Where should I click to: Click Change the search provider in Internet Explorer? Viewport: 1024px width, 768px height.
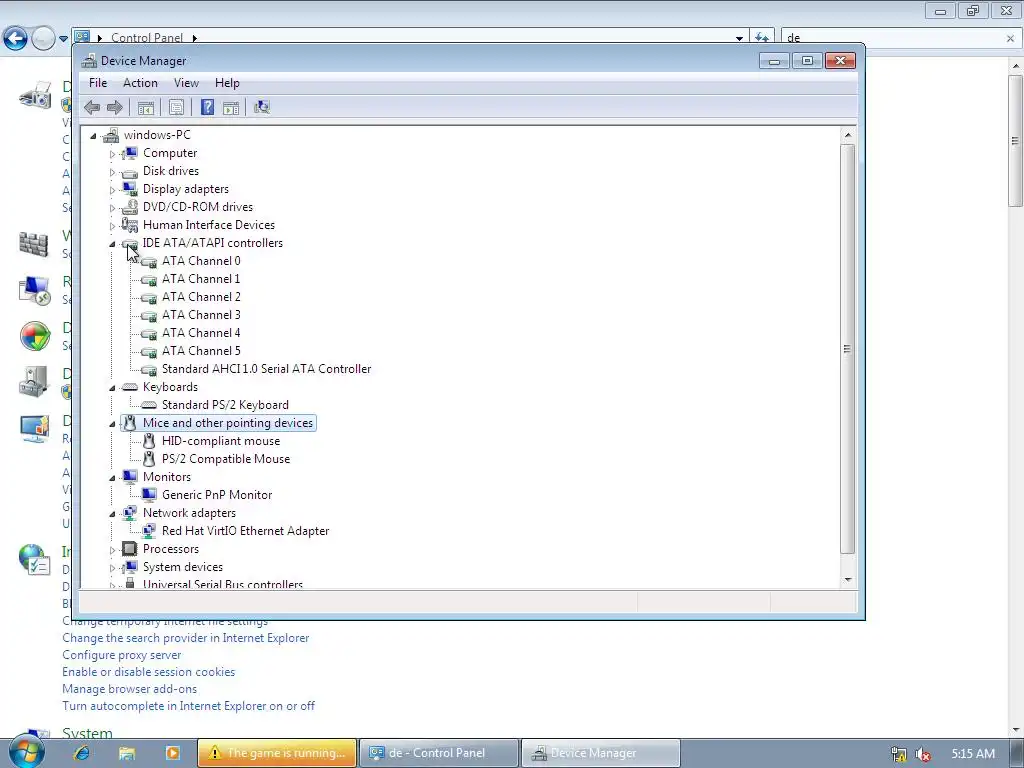click(x=185, y=638)
